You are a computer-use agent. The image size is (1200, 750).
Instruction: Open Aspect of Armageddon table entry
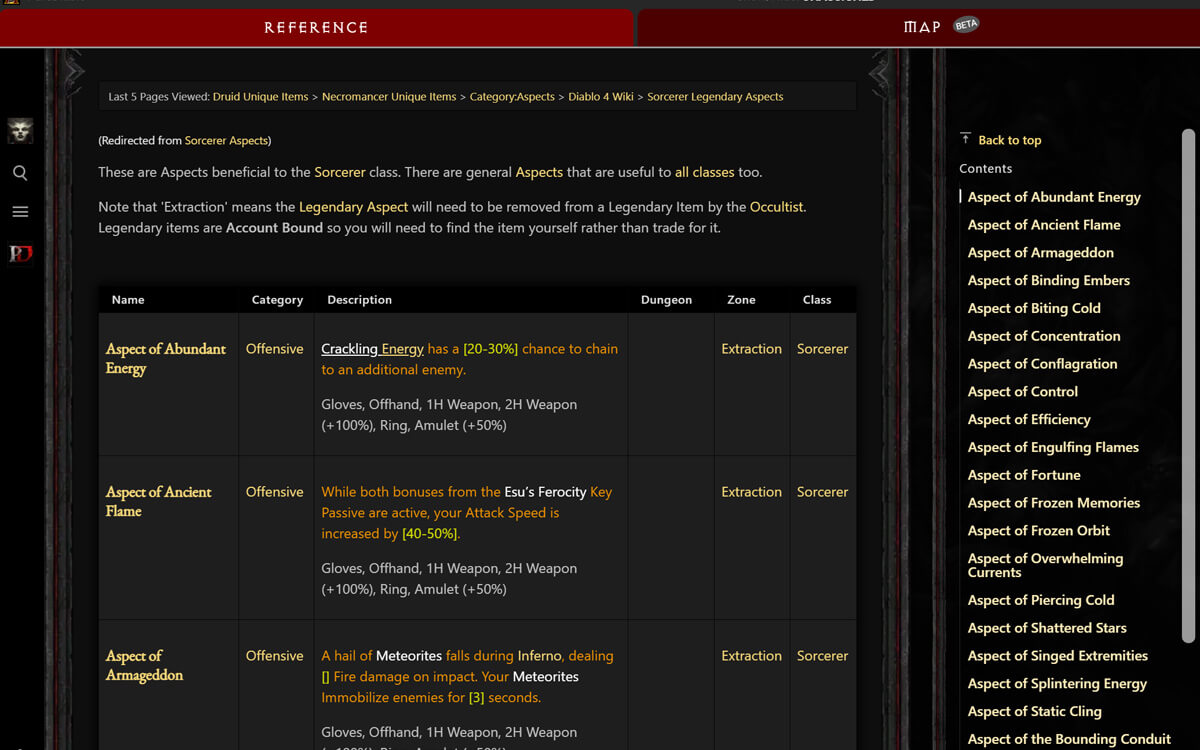tap(145, 665)
